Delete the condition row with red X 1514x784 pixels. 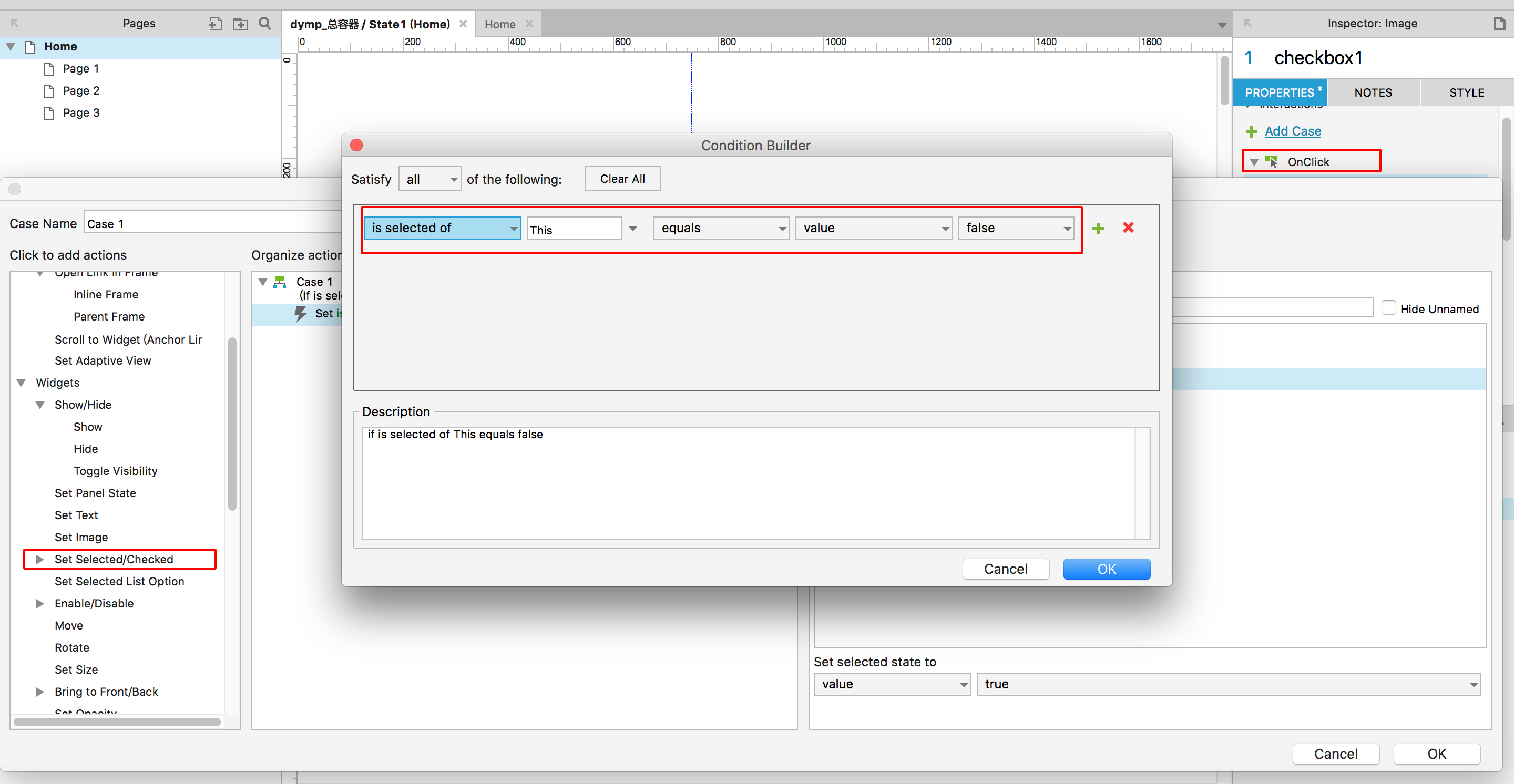(1128, 228)
